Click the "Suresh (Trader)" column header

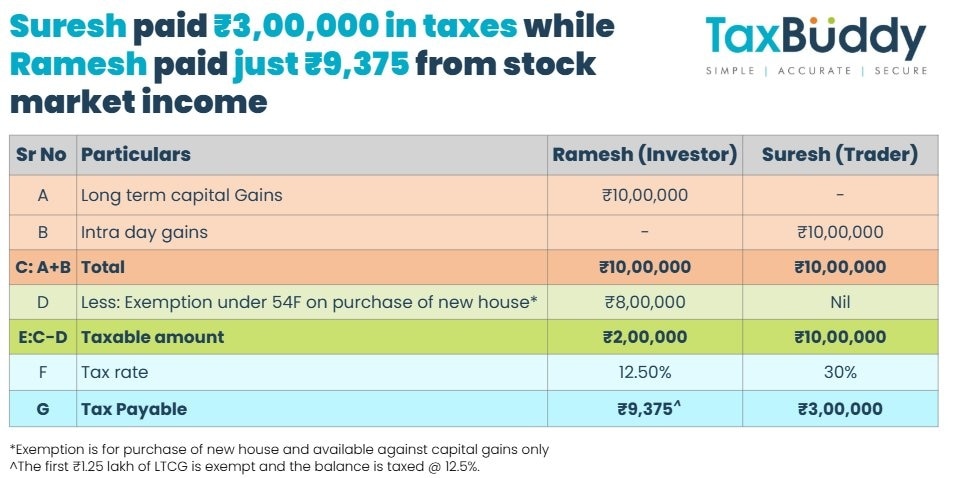(839, 155)
